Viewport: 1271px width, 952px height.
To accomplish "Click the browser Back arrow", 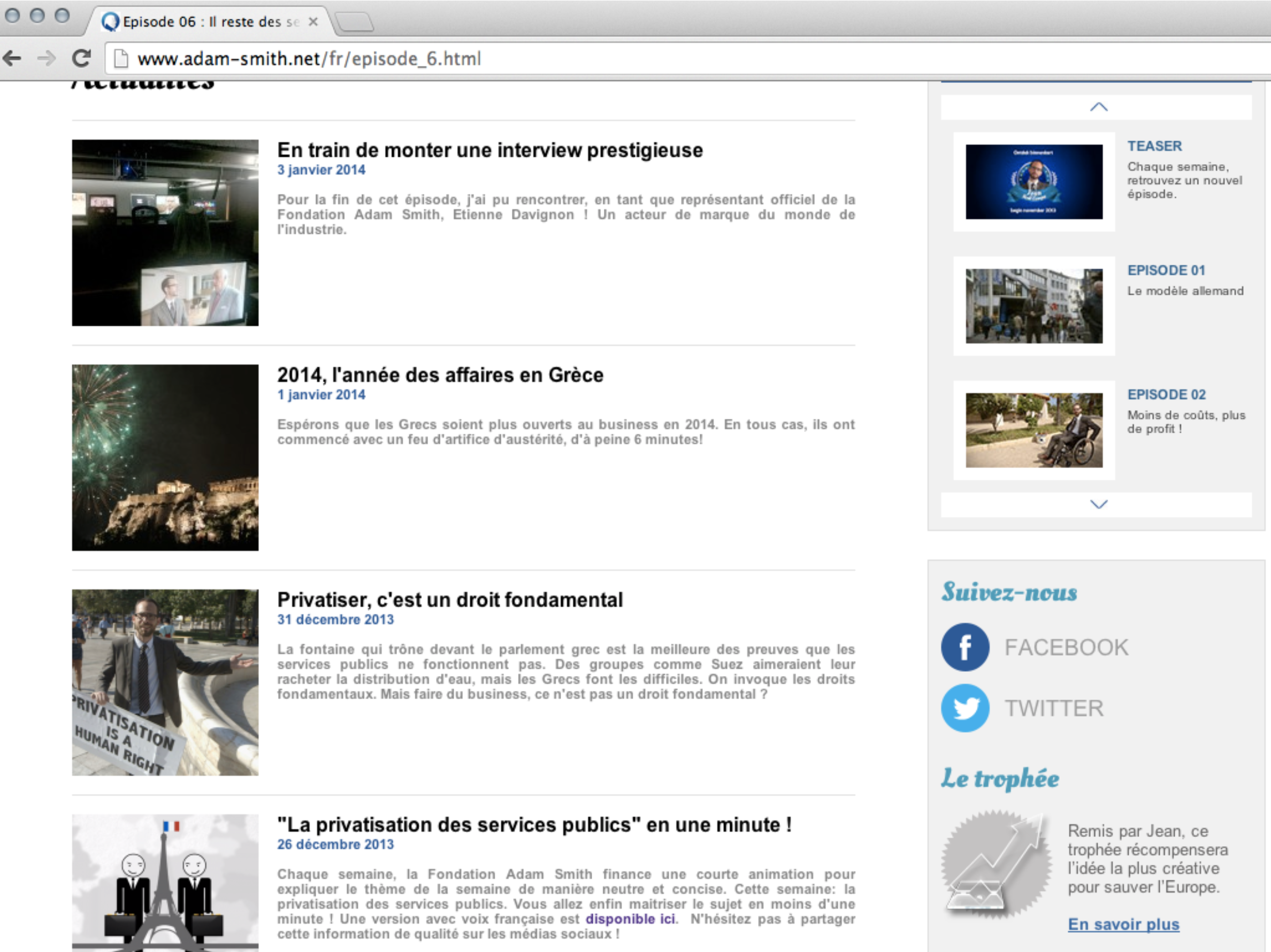I will click(13, 58).
